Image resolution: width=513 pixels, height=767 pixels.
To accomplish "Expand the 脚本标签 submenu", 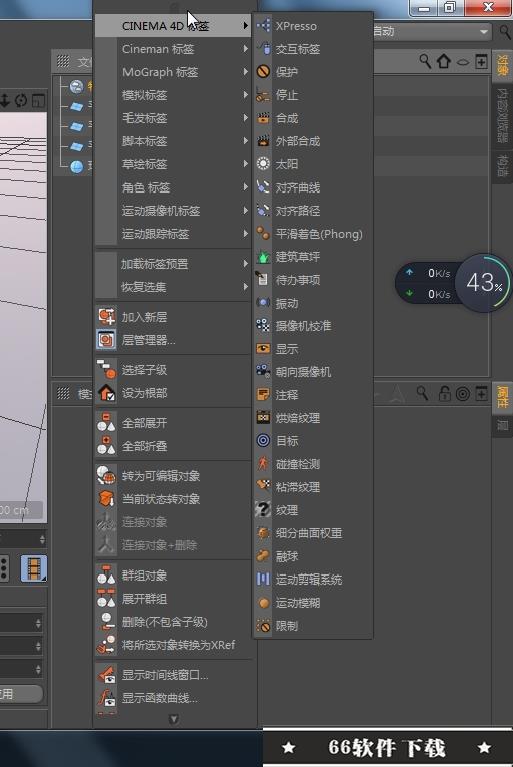I will tap(173, 141).
